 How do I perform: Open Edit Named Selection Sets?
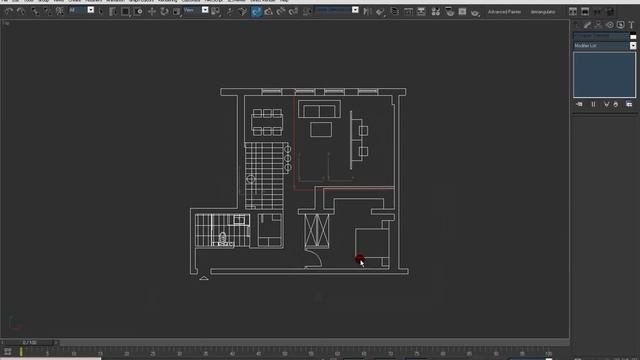(307, 12)
